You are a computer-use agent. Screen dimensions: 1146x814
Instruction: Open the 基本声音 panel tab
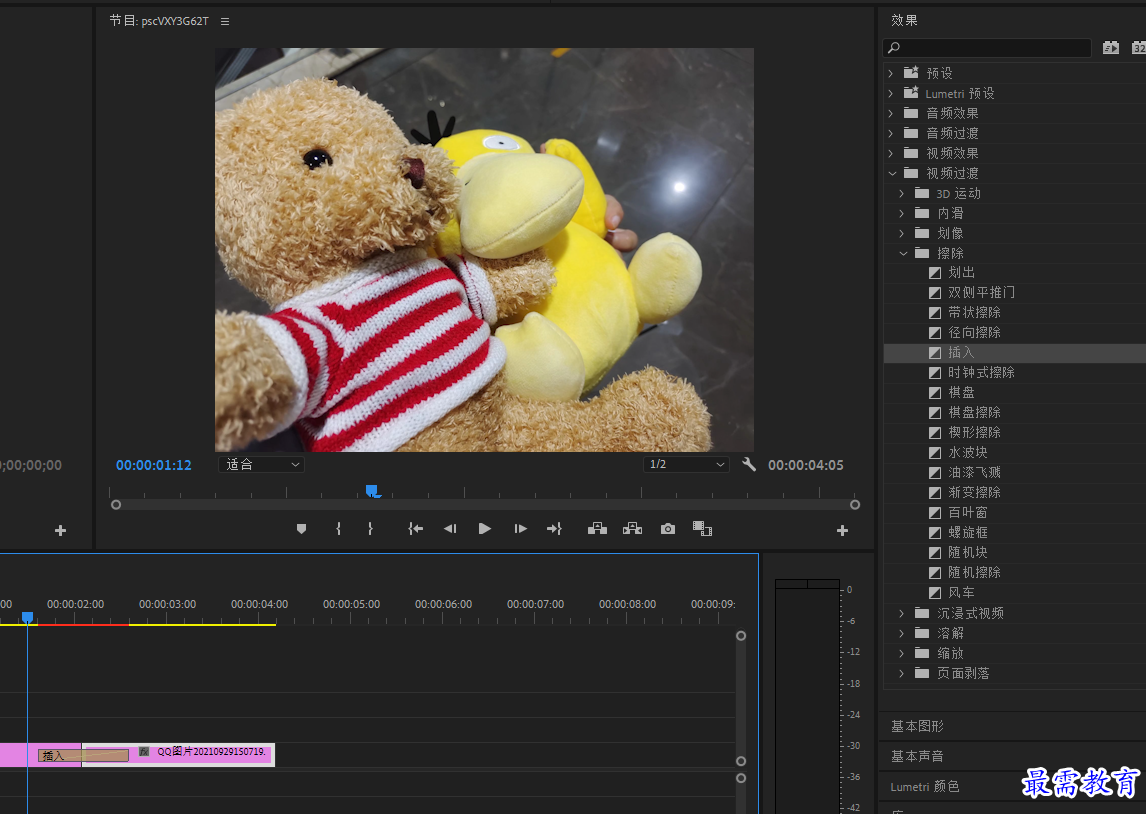pos(917,756)
